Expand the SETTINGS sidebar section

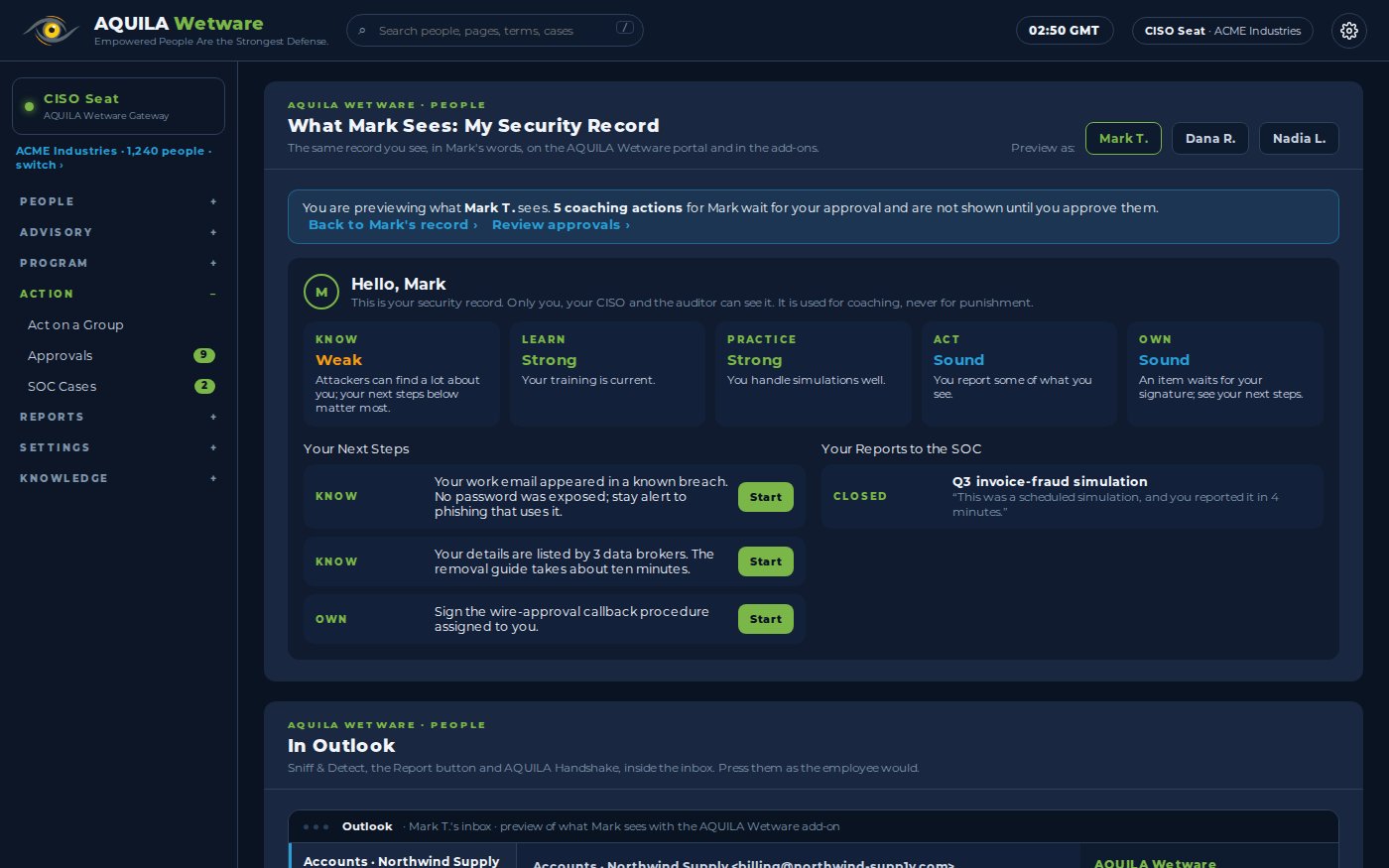pos(118,447)
